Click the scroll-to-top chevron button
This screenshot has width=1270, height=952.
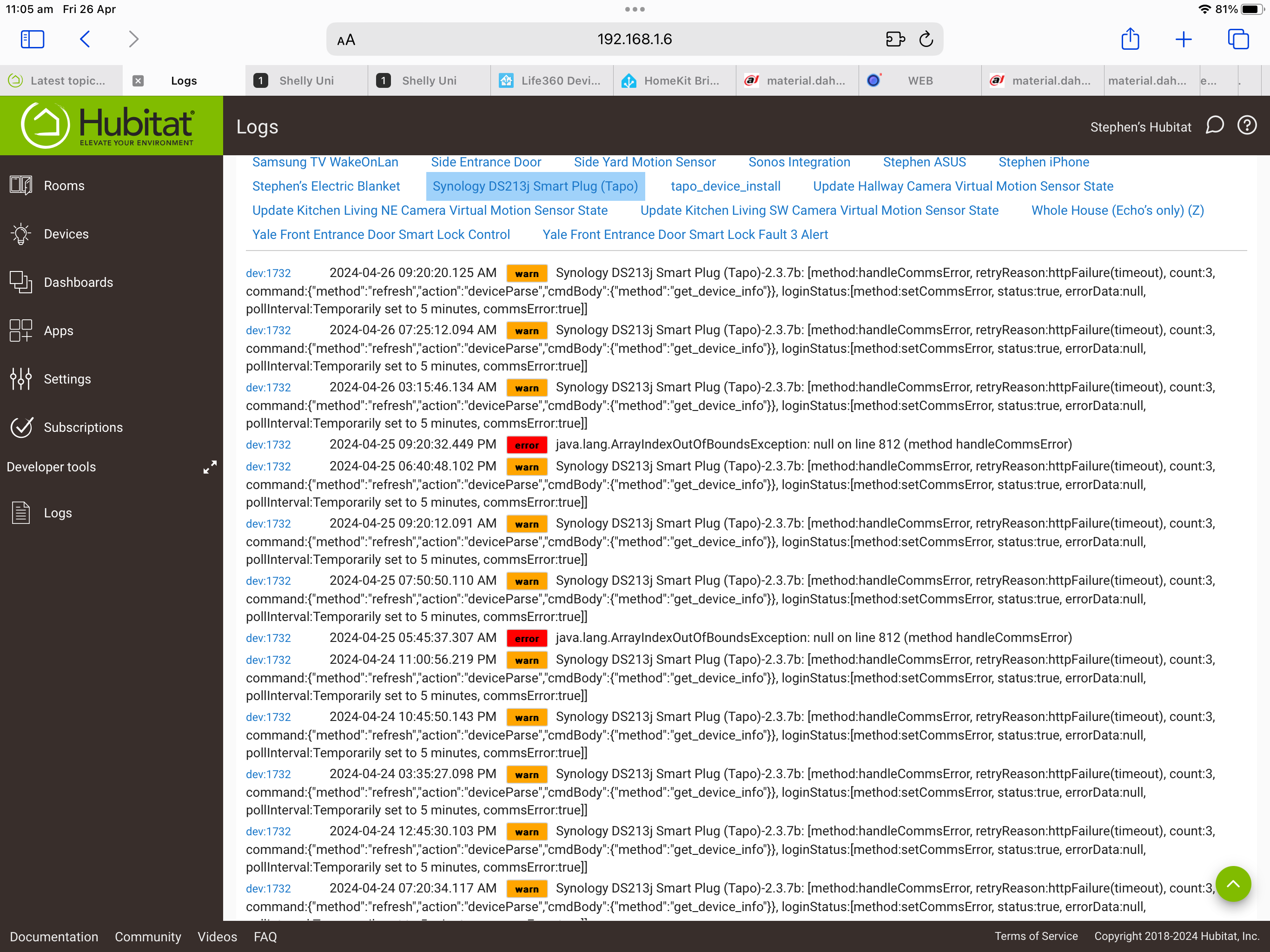pyautogui.click(x=1233, y=884)
